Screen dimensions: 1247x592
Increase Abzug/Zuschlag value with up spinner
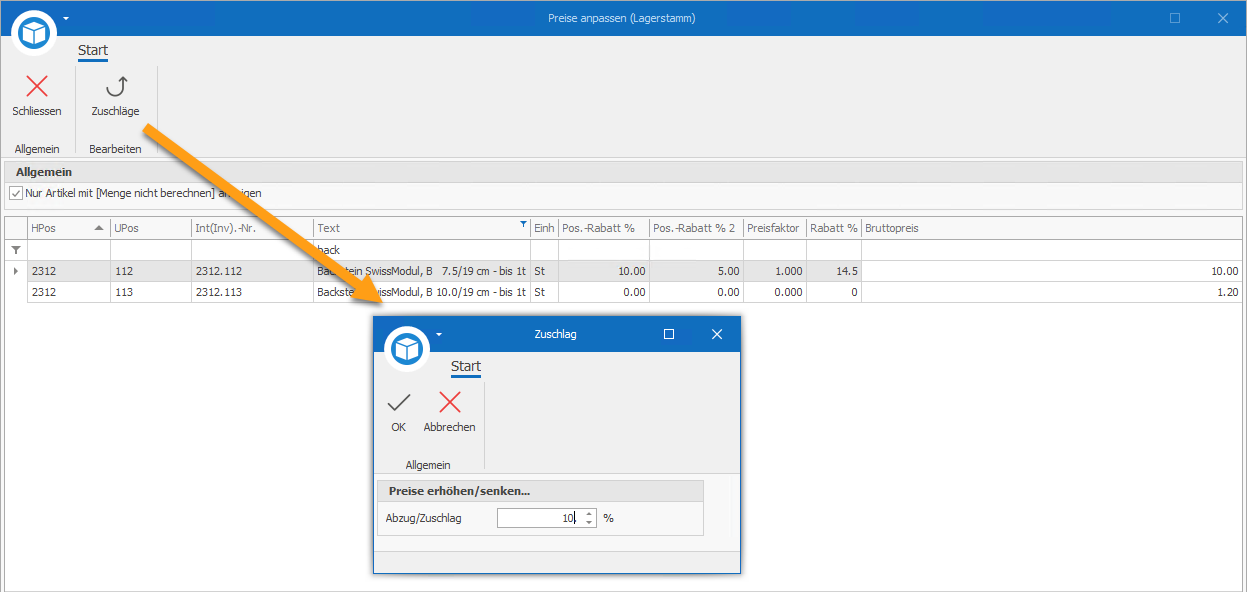[x=589, y=513]
